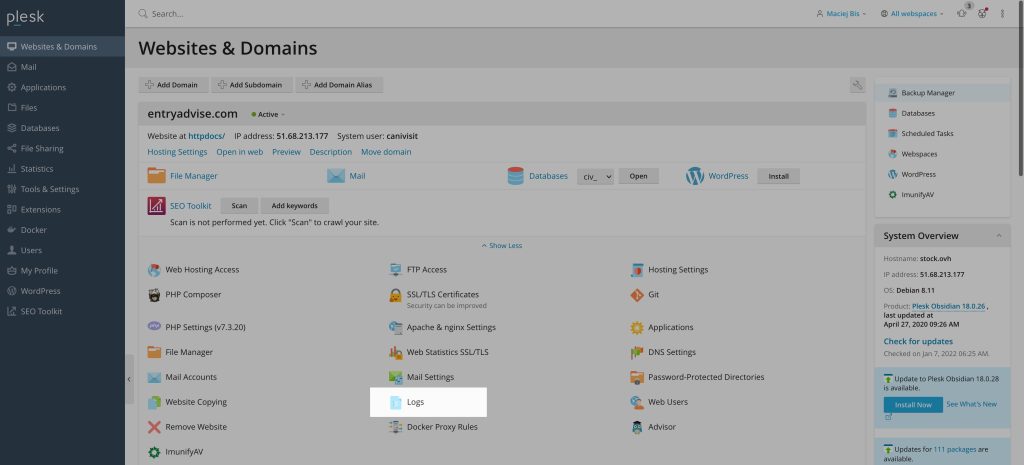This screenshot has height=465, width=1024.
Task: Open Extensions in the sidebar
Action: (x=62, y=210)
